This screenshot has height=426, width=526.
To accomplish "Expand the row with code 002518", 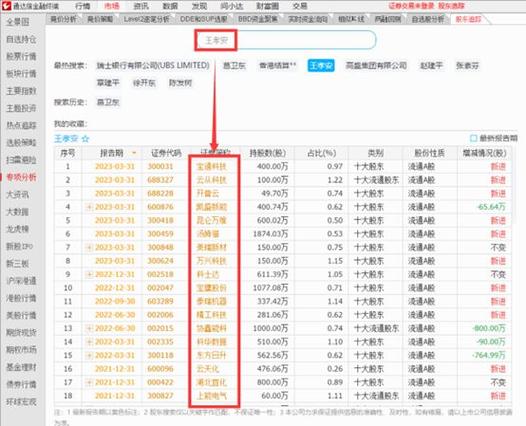I will pos(90,274).
